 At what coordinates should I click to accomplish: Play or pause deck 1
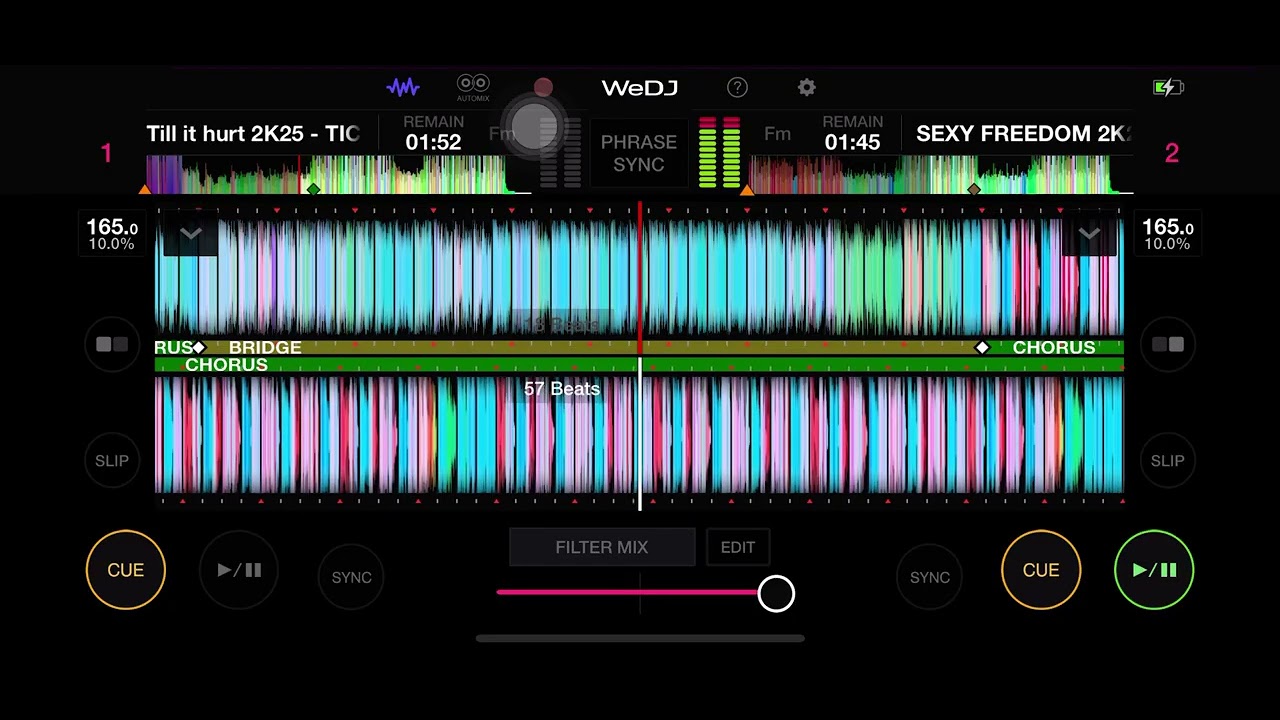pyautogui.click(x=239, y=570)
